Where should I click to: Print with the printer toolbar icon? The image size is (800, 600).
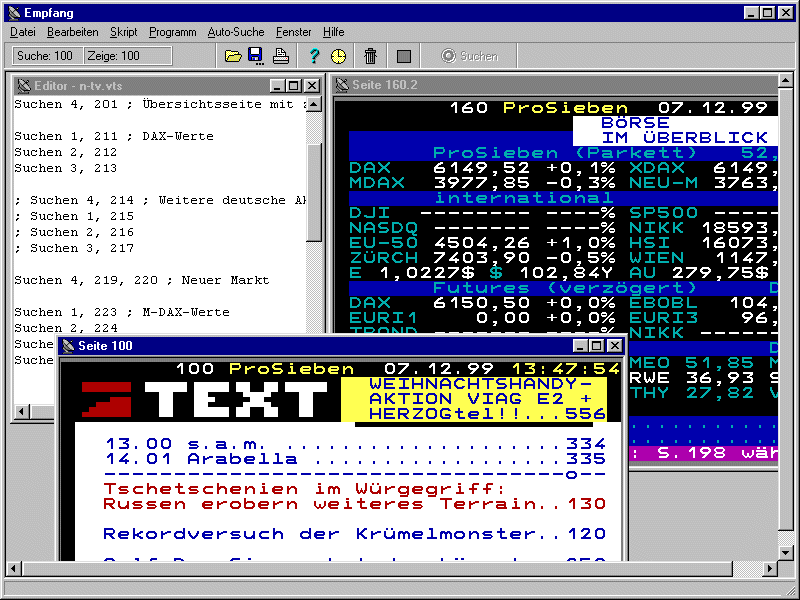pos(281,56)
